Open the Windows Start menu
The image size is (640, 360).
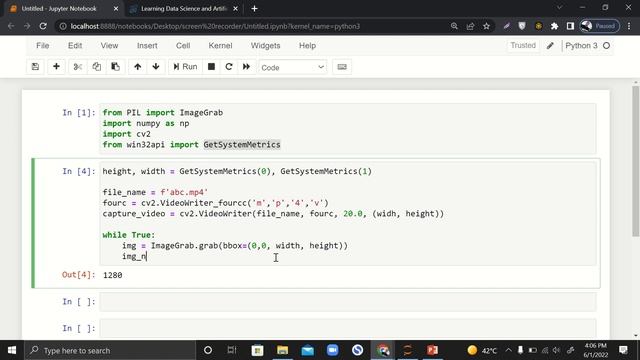coord(12,350)
